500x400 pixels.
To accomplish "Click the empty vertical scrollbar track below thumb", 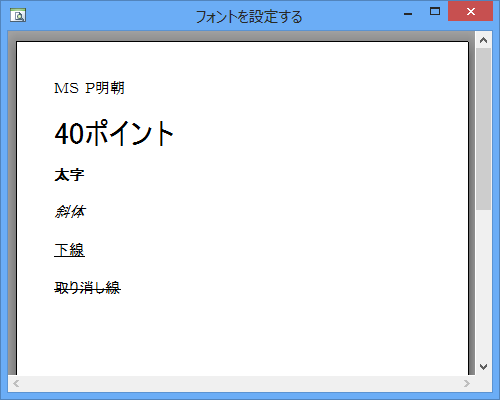I will (x=483, y=284).
